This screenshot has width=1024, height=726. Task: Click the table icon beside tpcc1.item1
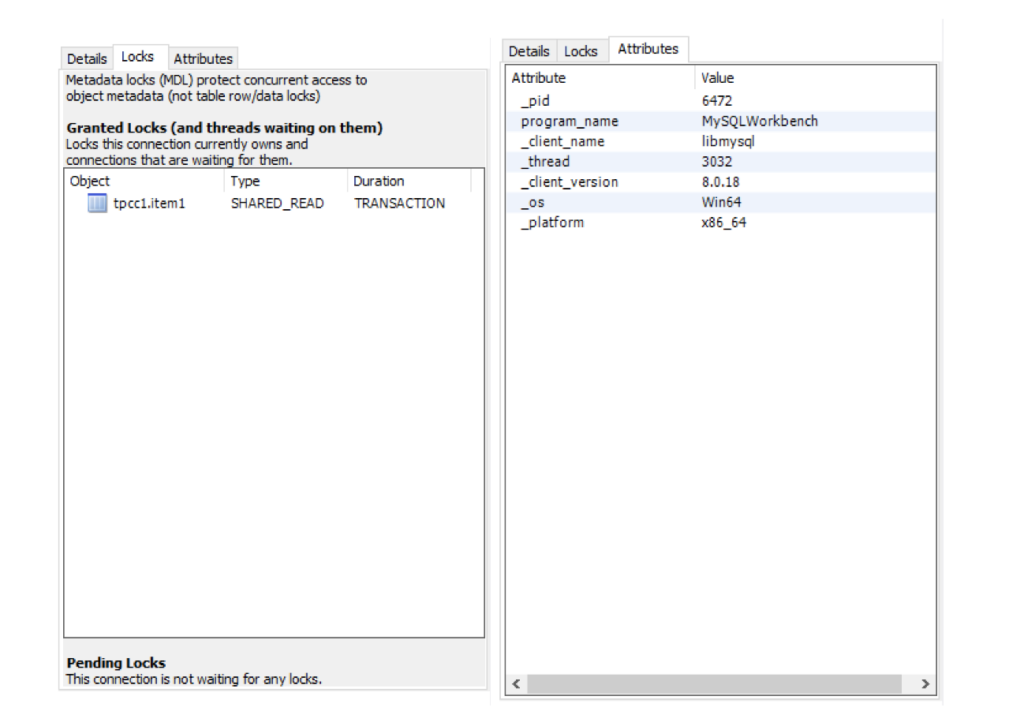click(x=97, y=203)
